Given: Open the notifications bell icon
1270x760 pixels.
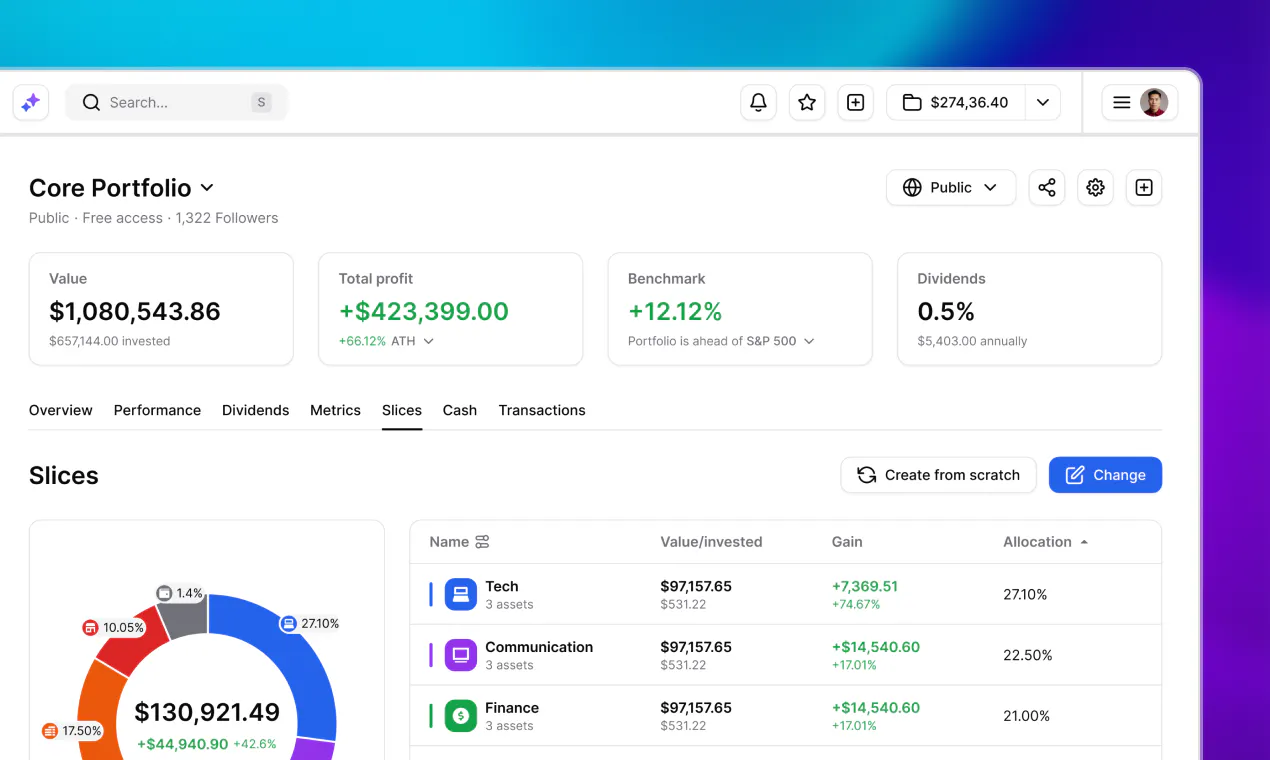Looking at the screenshot, I should click(758, 102).
